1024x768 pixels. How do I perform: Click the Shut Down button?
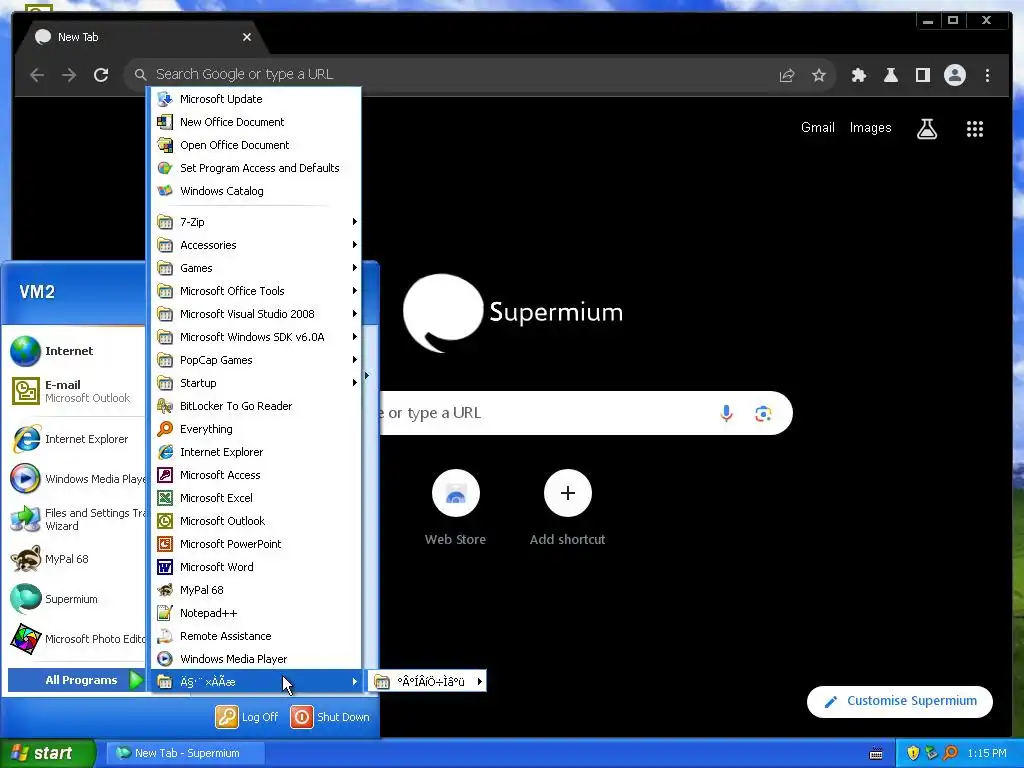point(330,717)
